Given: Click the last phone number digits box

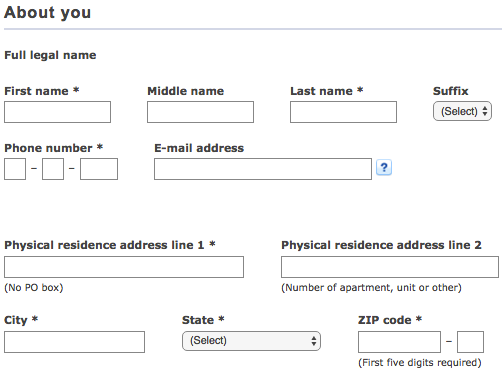Looking at the screenshot, I should point(99,169).
